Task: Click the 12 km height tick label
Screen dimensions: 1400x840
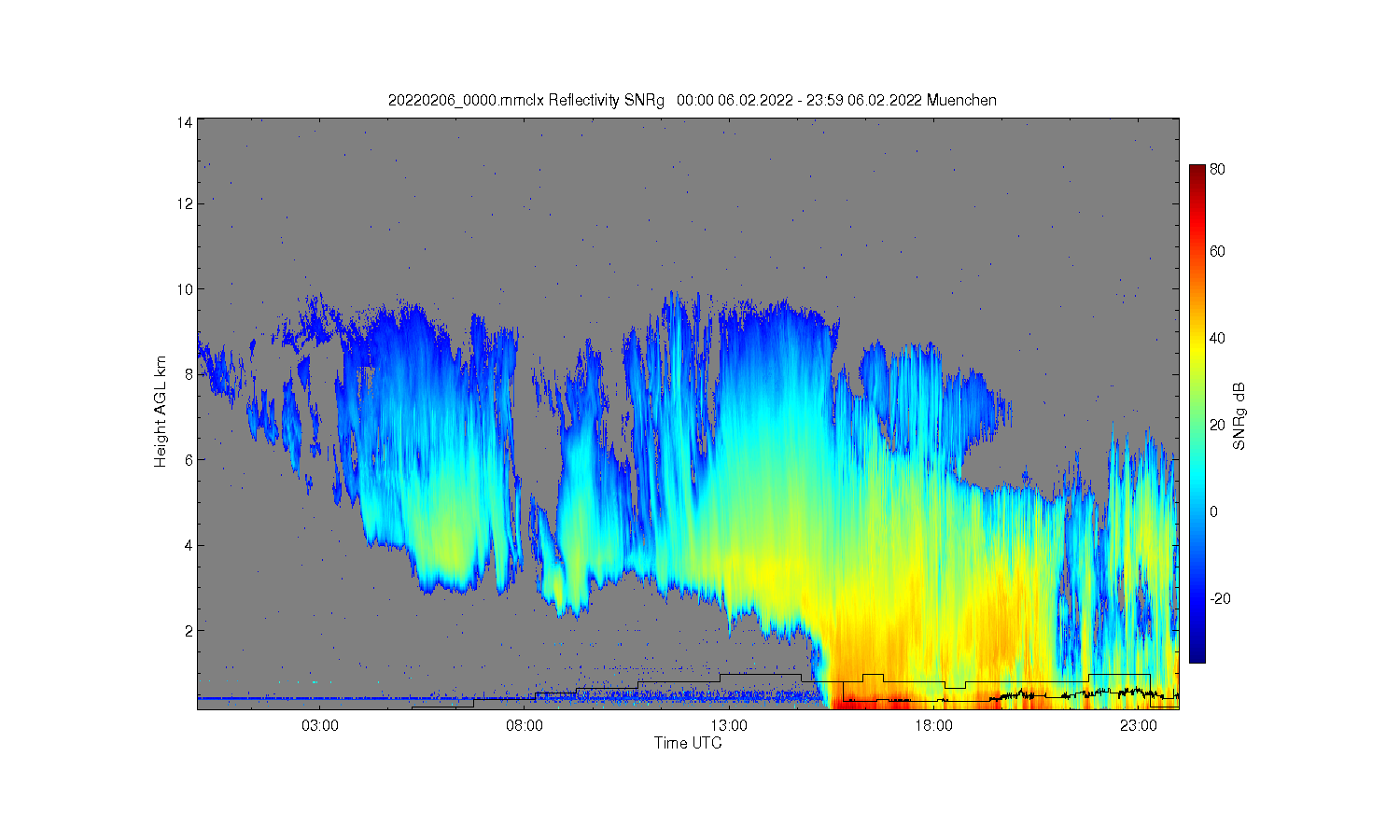Action: pyautogui.click(x=185, y=203)
